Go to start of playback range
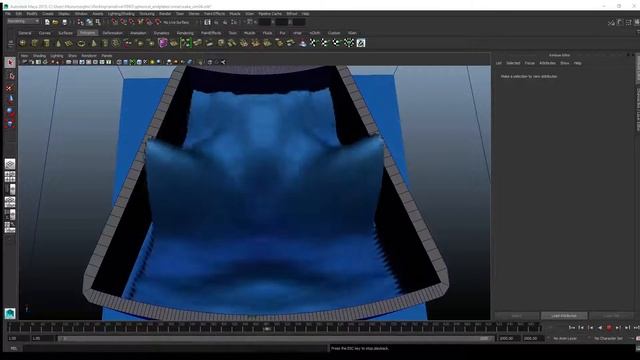 click(571, 327)
